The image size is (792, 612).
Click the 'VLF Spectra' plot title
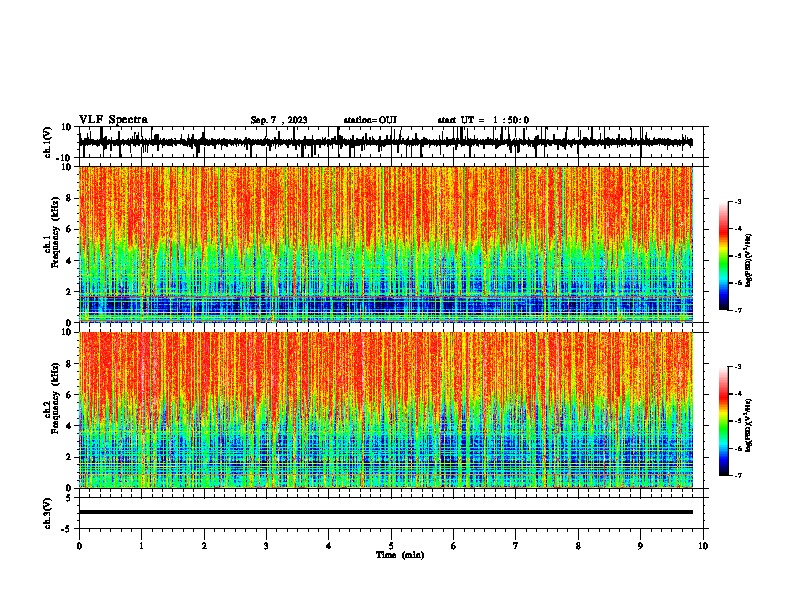click(x=113, y=120)
